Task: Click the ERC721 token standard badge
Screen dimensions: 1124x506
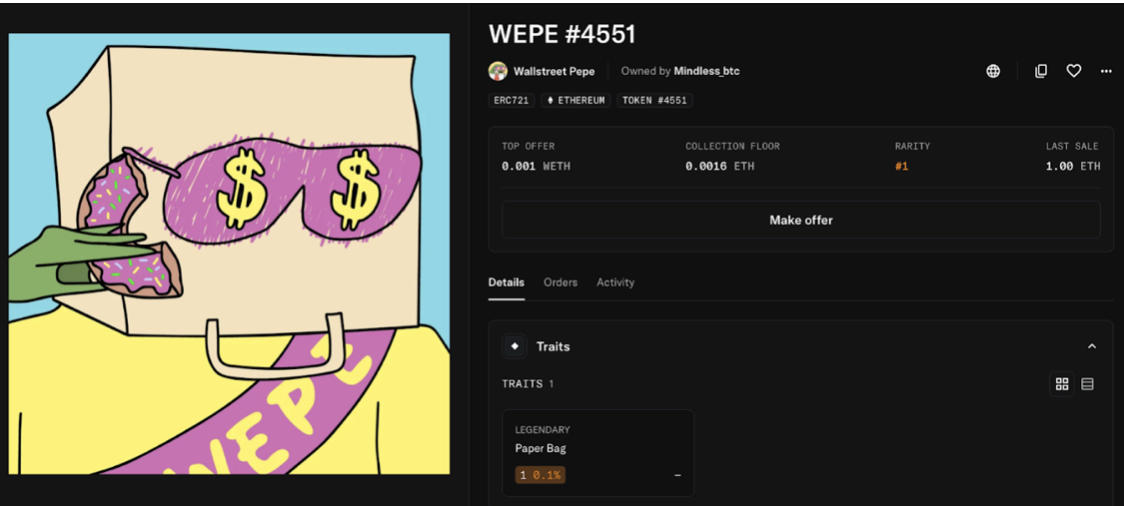Action: point(512,100)
